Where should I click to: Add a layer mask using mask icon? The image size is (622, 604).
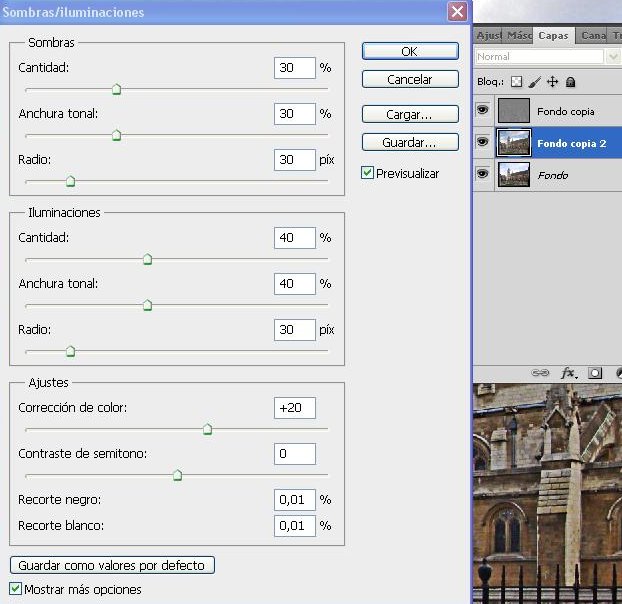click(x=595, y=372)
